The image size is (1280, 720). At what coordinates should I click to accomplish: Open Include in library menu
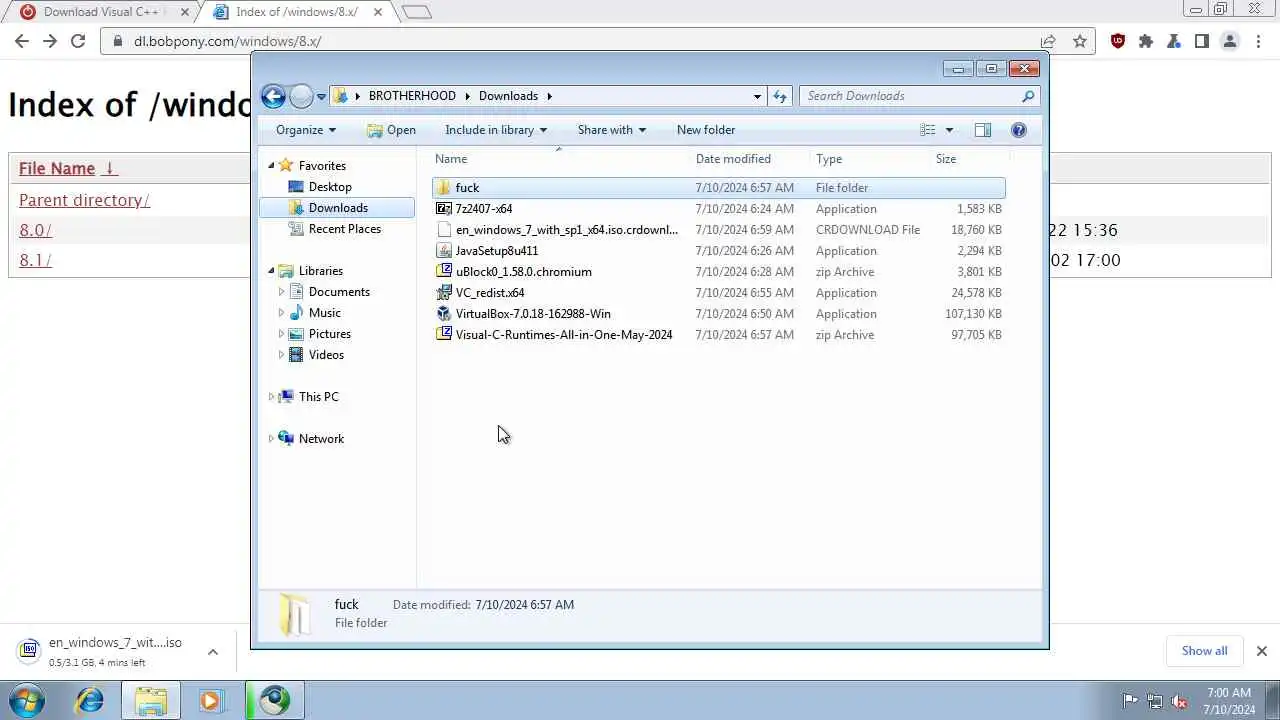[496, 130]
